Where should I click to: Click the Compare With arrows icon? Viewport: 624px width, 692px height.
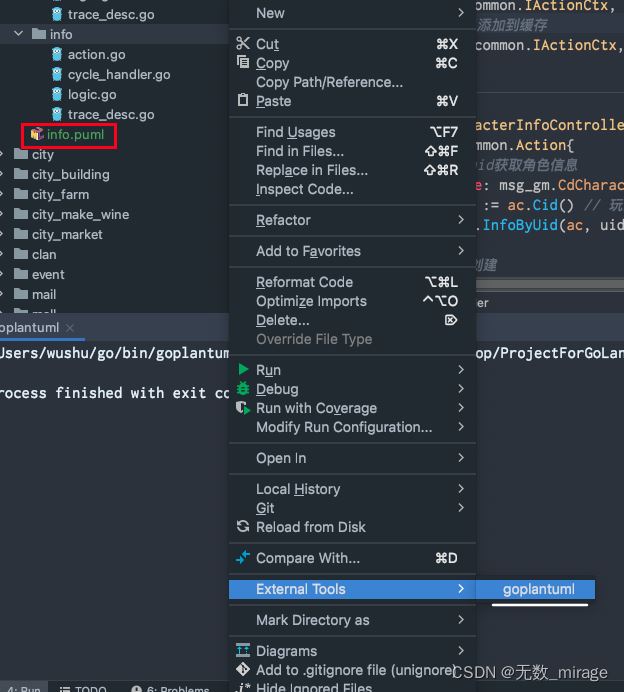243,558
